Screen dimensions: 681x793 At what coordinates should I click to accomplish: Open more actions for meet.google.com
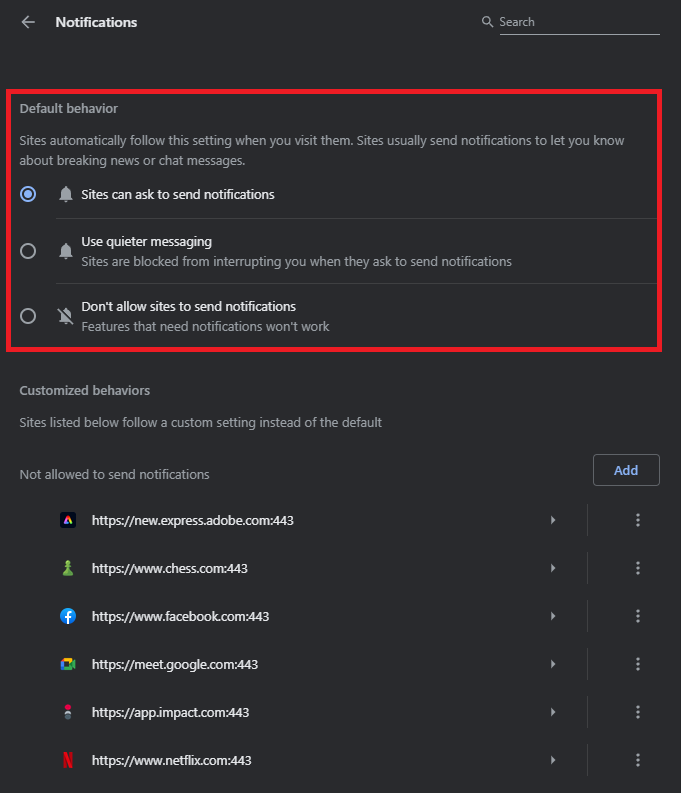[637, 664]
